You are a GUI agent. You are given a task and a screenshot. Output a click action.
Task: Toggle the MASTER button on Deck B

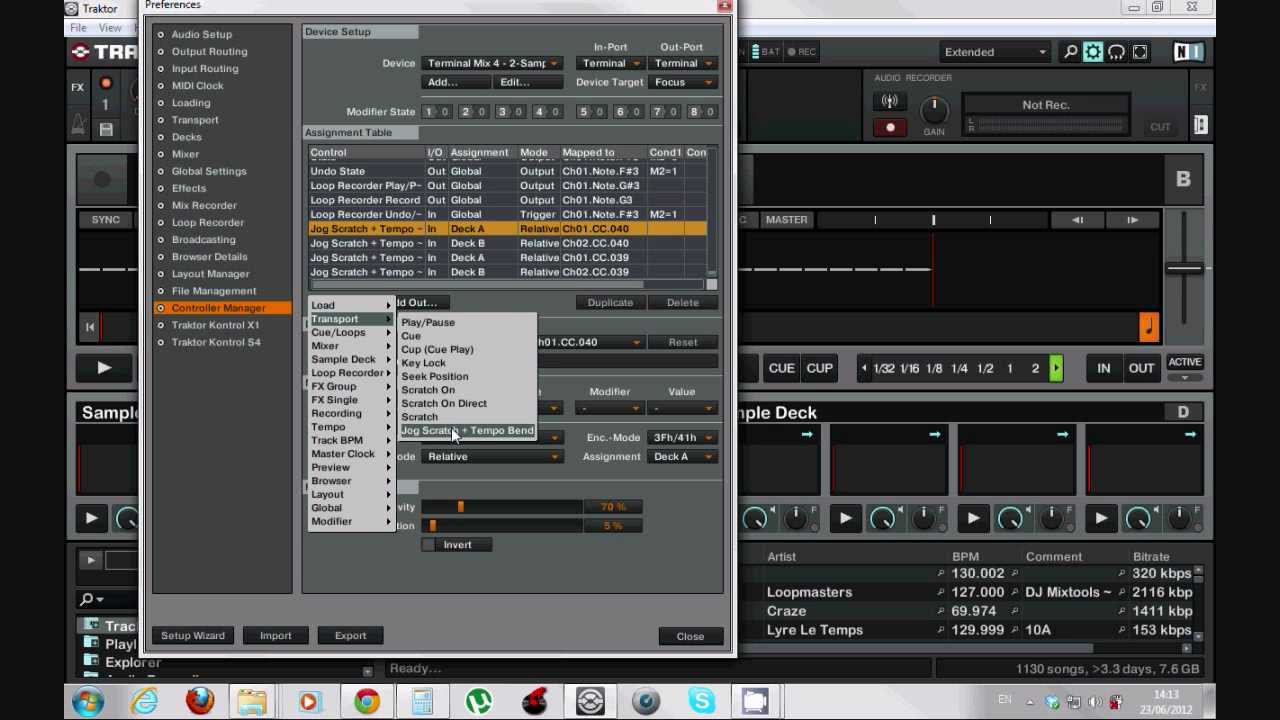coord(786,220)
